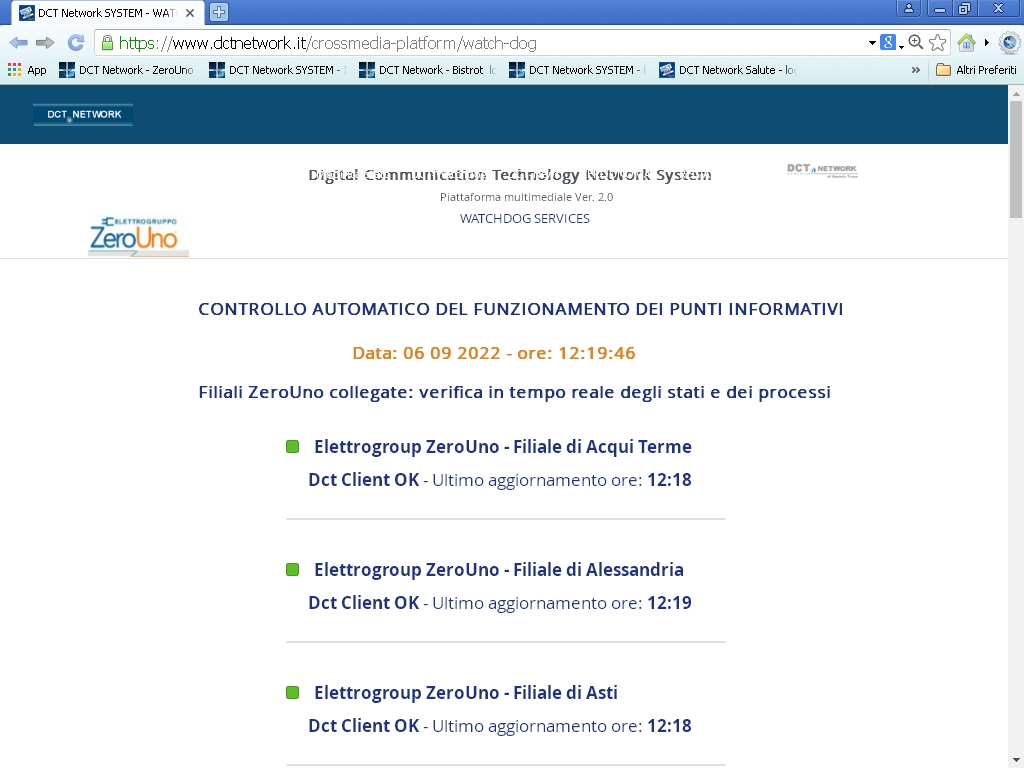Click the green status square for Acqui Terme
Image resolution: width=1024 pixels, height=768 pixels.
click(293, 447)
